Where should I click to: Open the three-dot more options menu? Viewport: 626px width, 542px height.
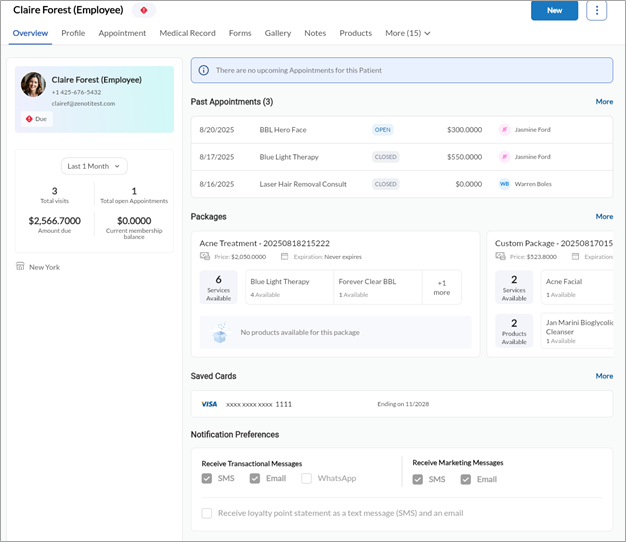(x=596, y=10)
